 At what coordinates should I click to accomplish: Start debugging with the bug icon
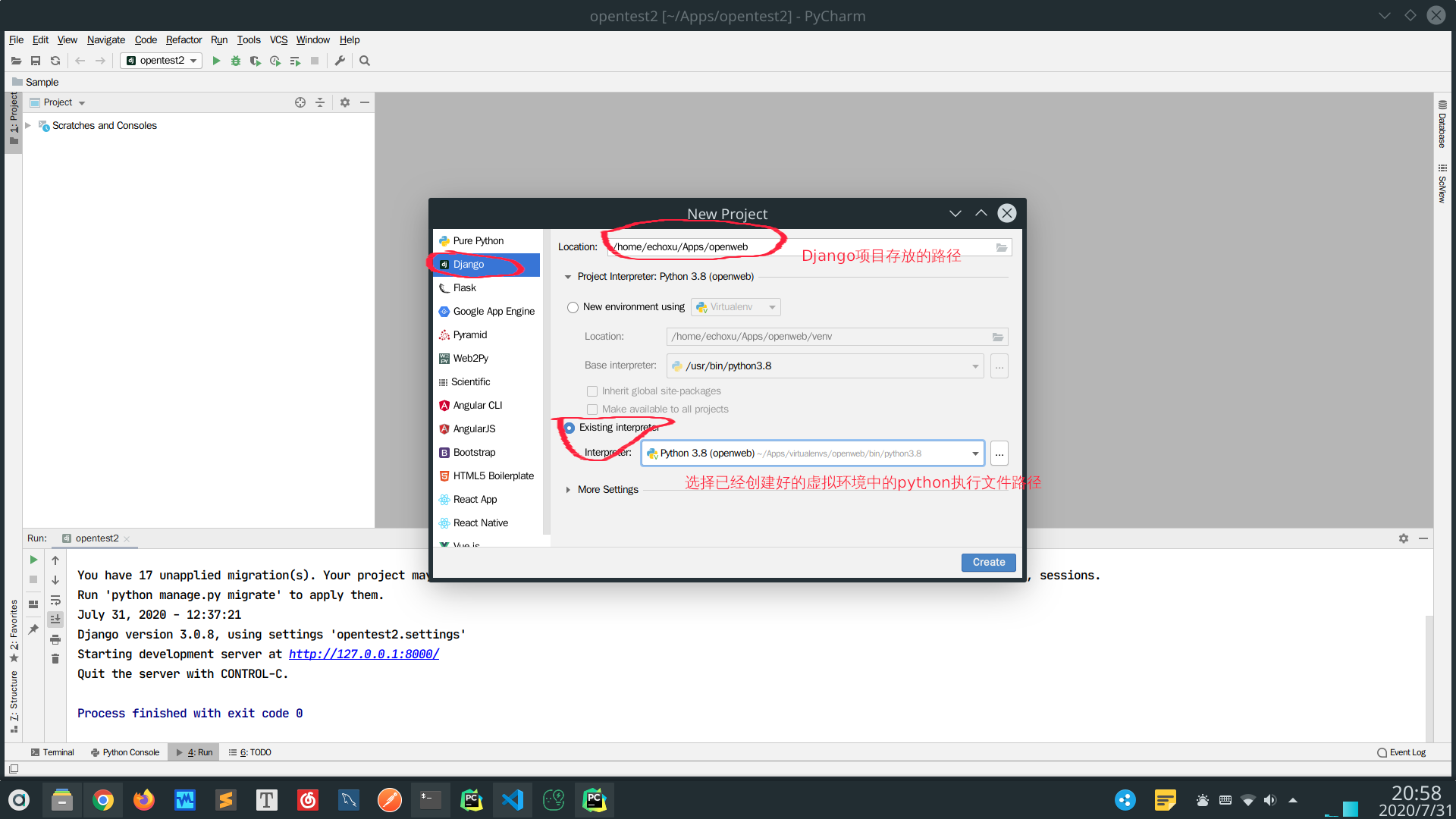point(236,61)
